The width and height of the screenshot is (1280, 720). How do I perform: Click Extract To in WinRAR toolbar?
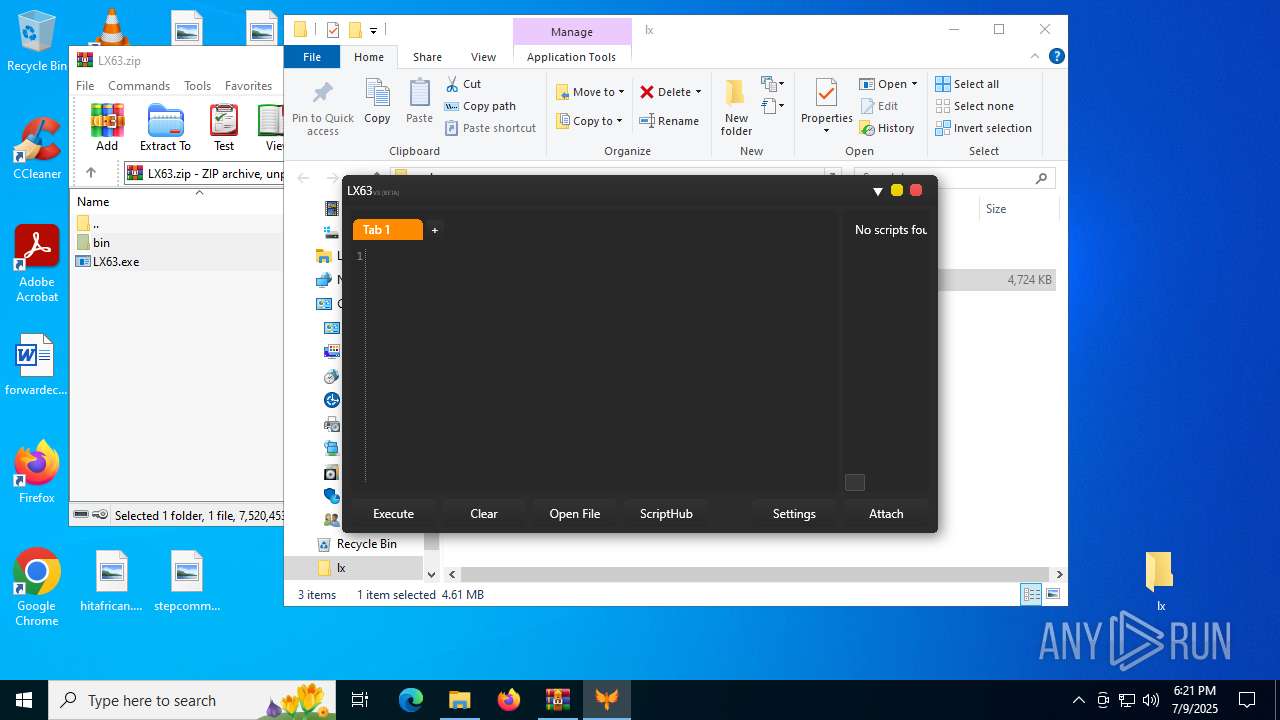(x=165, y=127)
